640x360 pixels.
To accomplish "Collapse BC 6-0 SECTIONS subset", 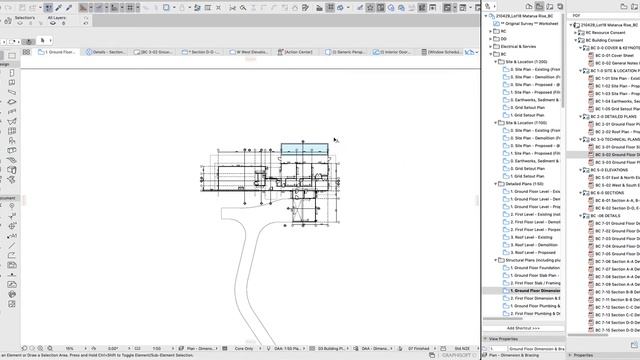I will tap(580, 193).
